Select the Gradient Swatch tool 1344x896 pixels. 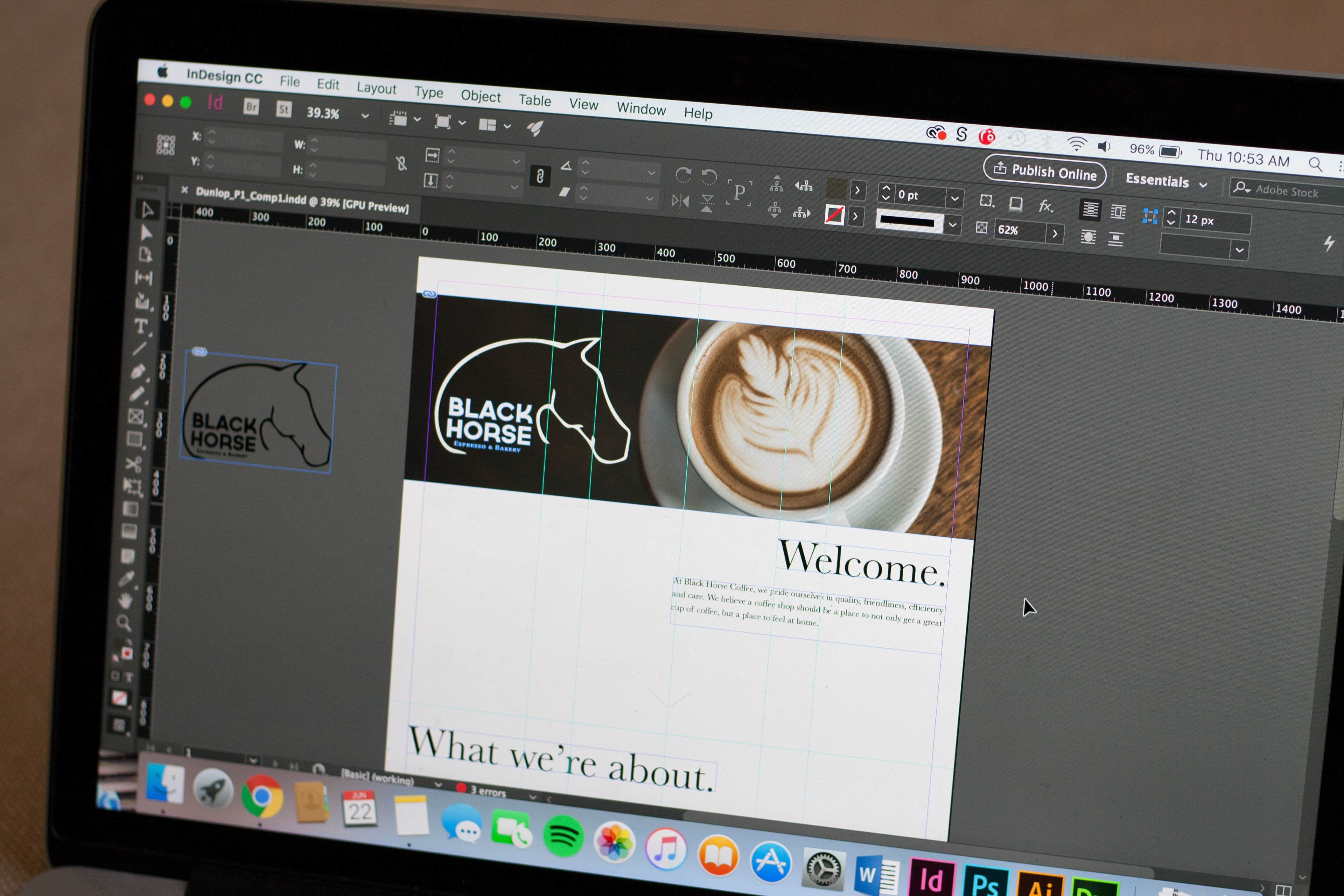tap(130, 509)
